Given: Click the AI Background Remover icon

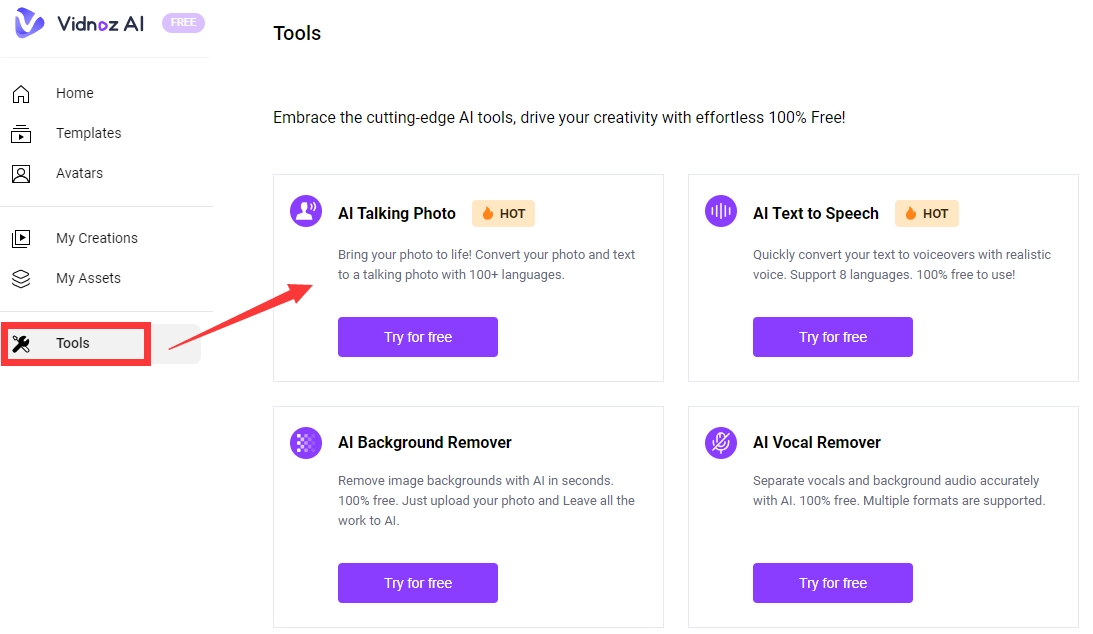Looking at the screenshot, I should tap(306, 442).
